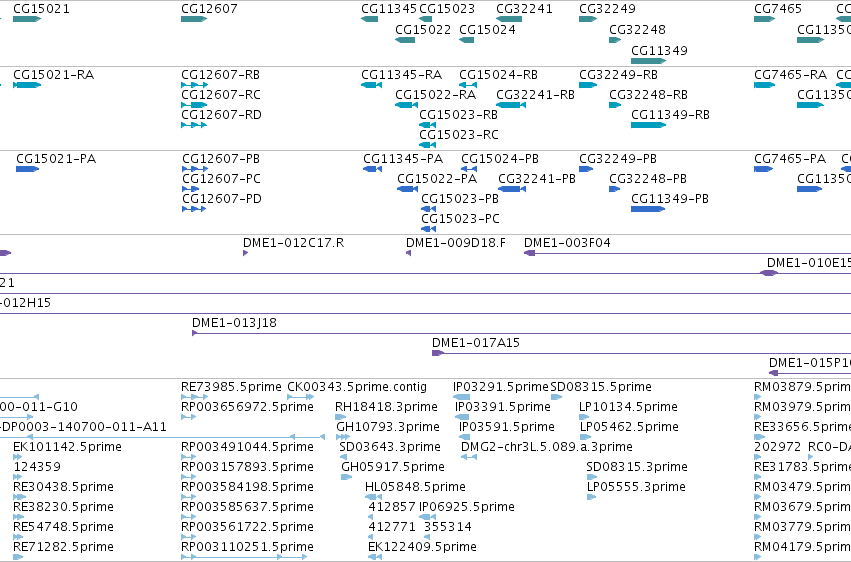Select protein CG12607-PD
The height and width of the screenshot is (562, 851).
[x=194, y=209]
